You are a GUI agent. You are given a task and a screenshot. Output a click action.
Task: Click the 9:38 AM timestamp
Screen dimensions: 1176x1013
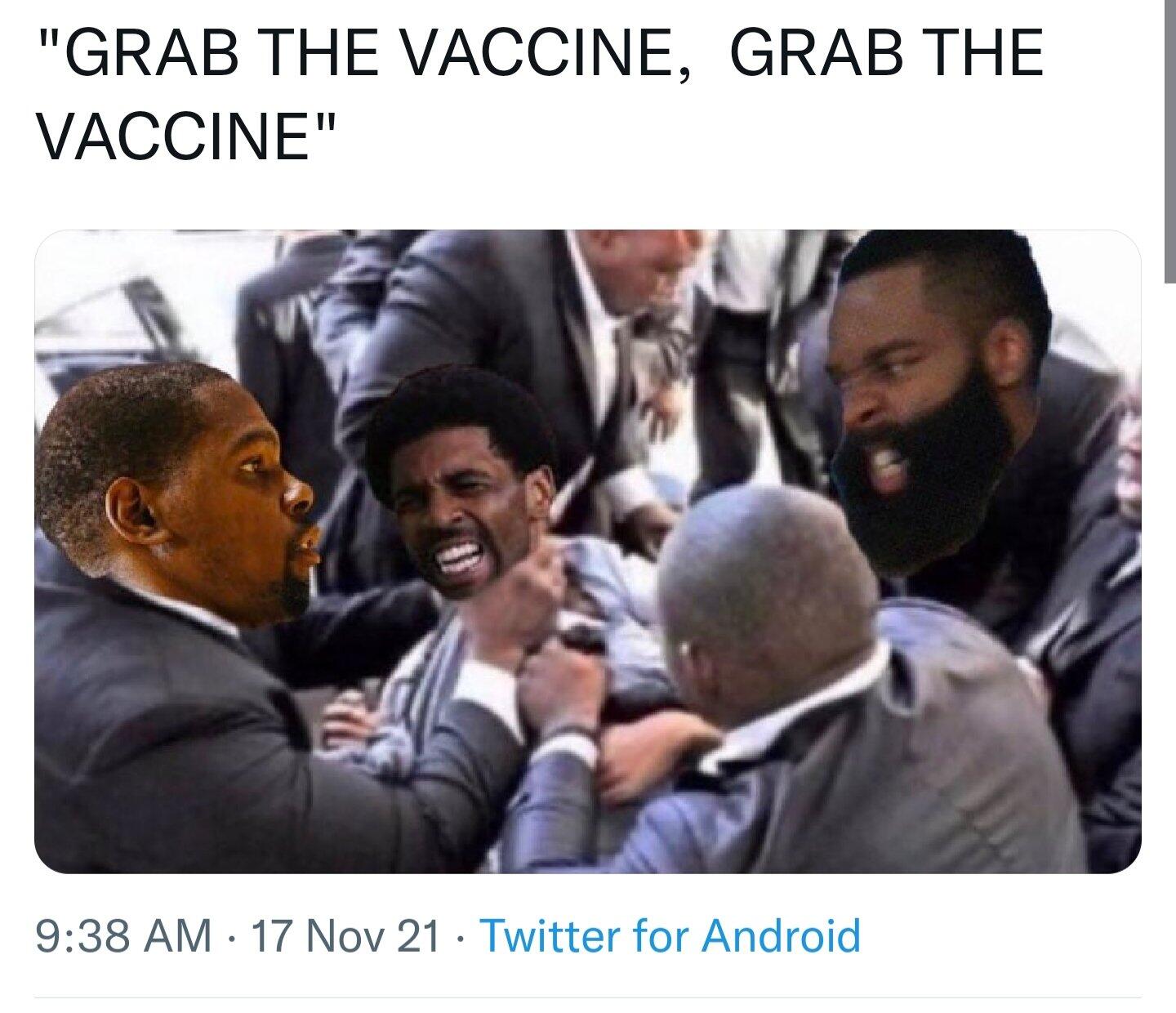coord(123,935)
